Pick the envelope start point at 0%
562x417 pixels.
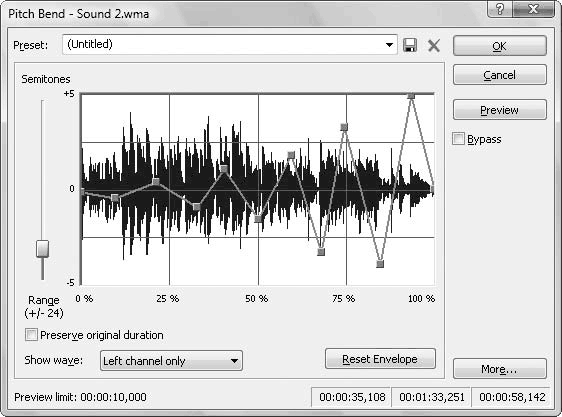[83, 192]
